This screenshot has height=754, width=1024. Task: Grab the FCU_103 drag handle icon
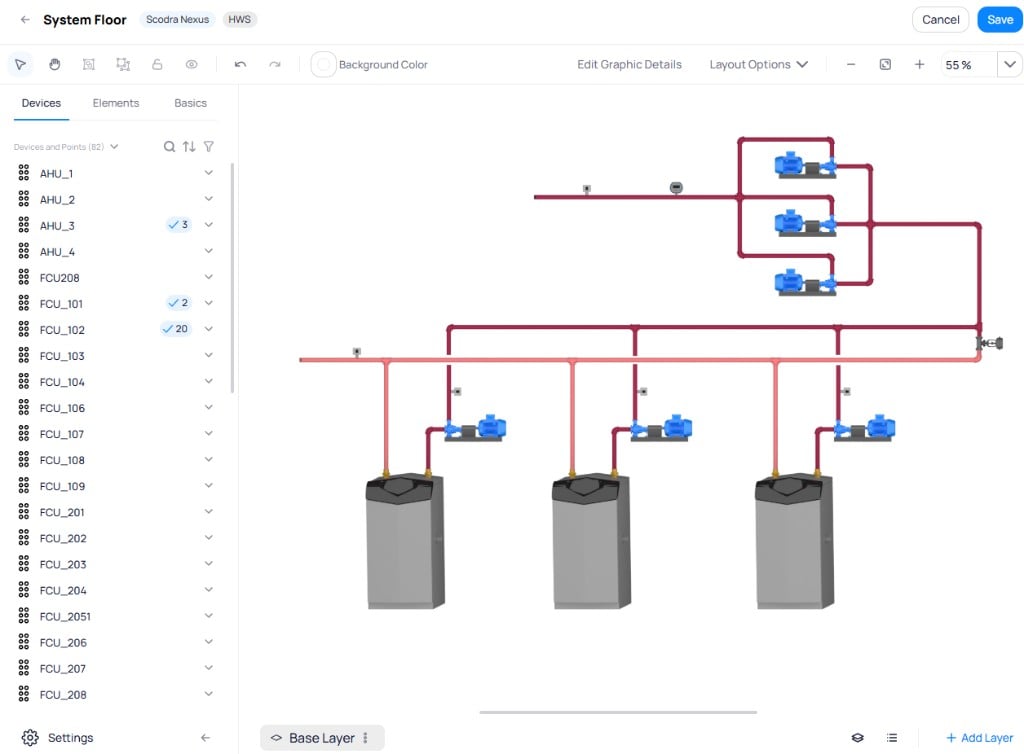click(24, 356)
